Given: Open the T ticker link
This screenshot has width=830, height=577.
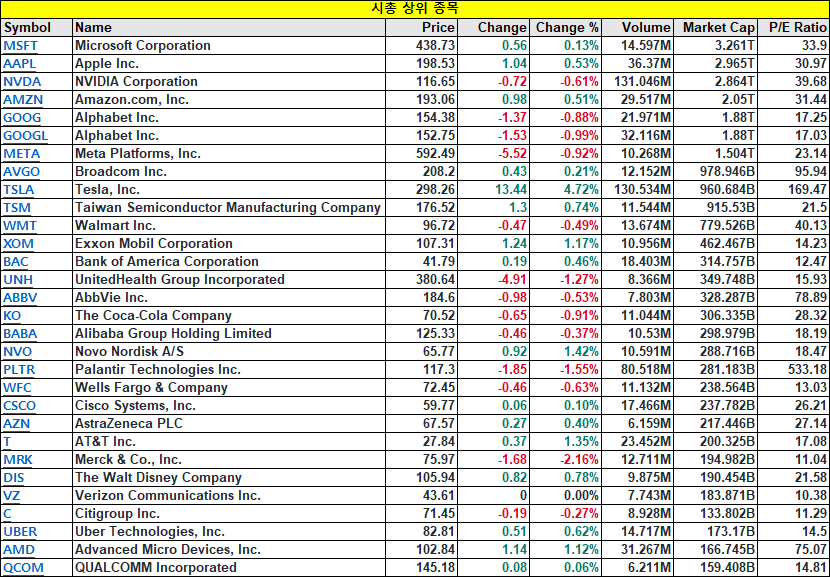Looking at the screenshot, I should 7,442.
